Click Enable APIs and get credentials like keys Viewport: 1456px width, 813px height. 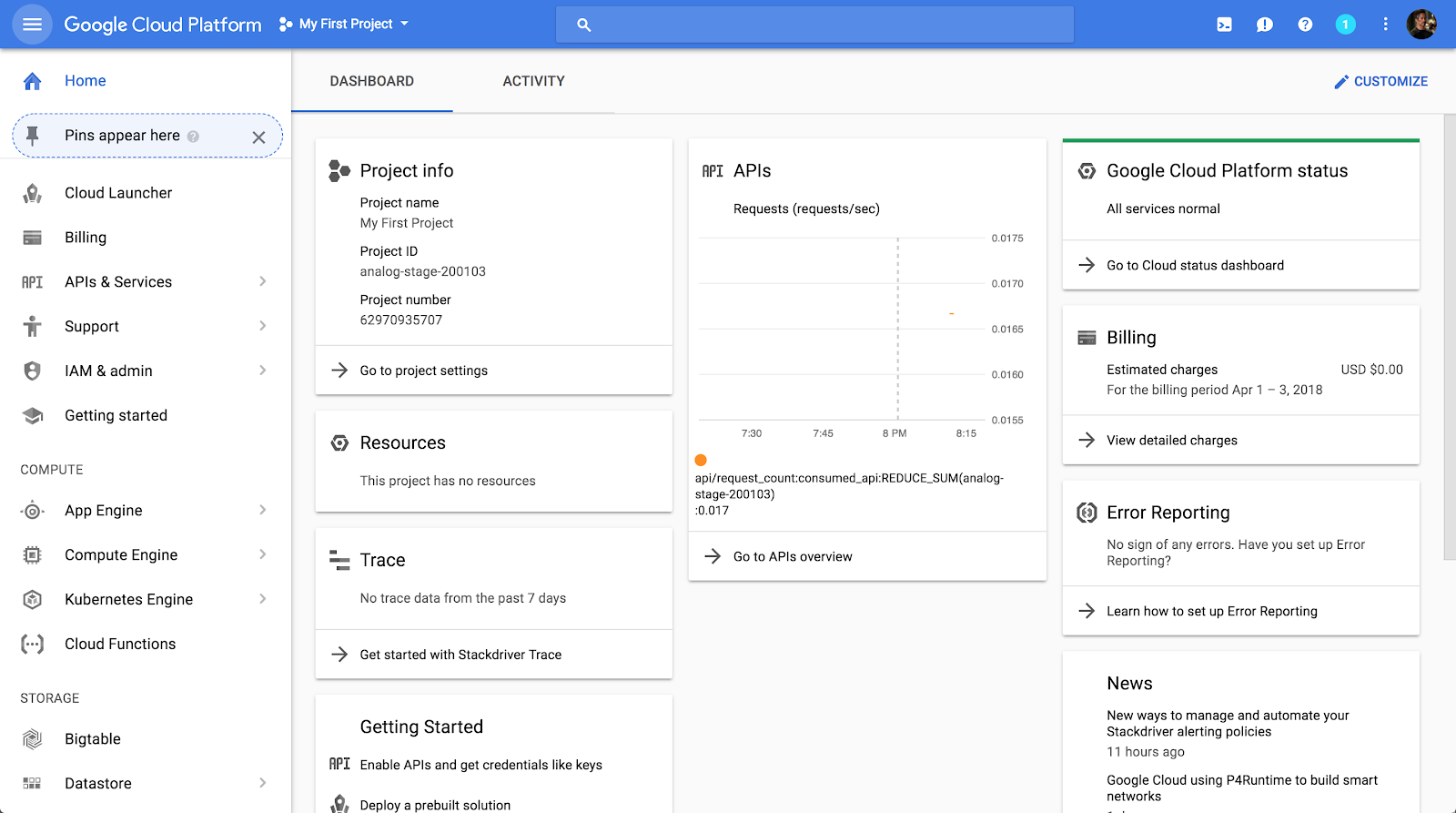(x=481, y=765)
